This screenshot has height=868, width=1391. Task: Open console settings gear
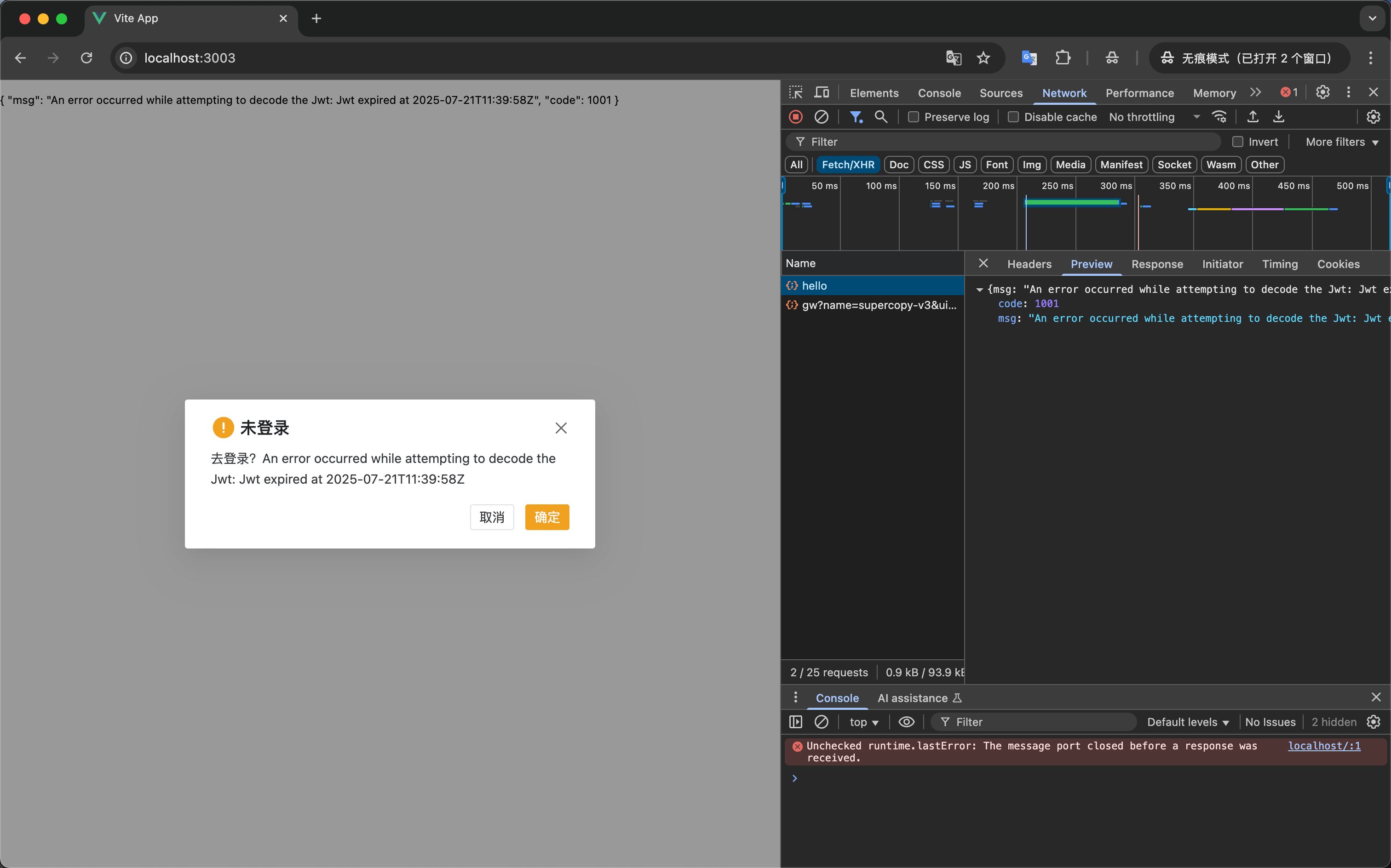[1373, 722]
